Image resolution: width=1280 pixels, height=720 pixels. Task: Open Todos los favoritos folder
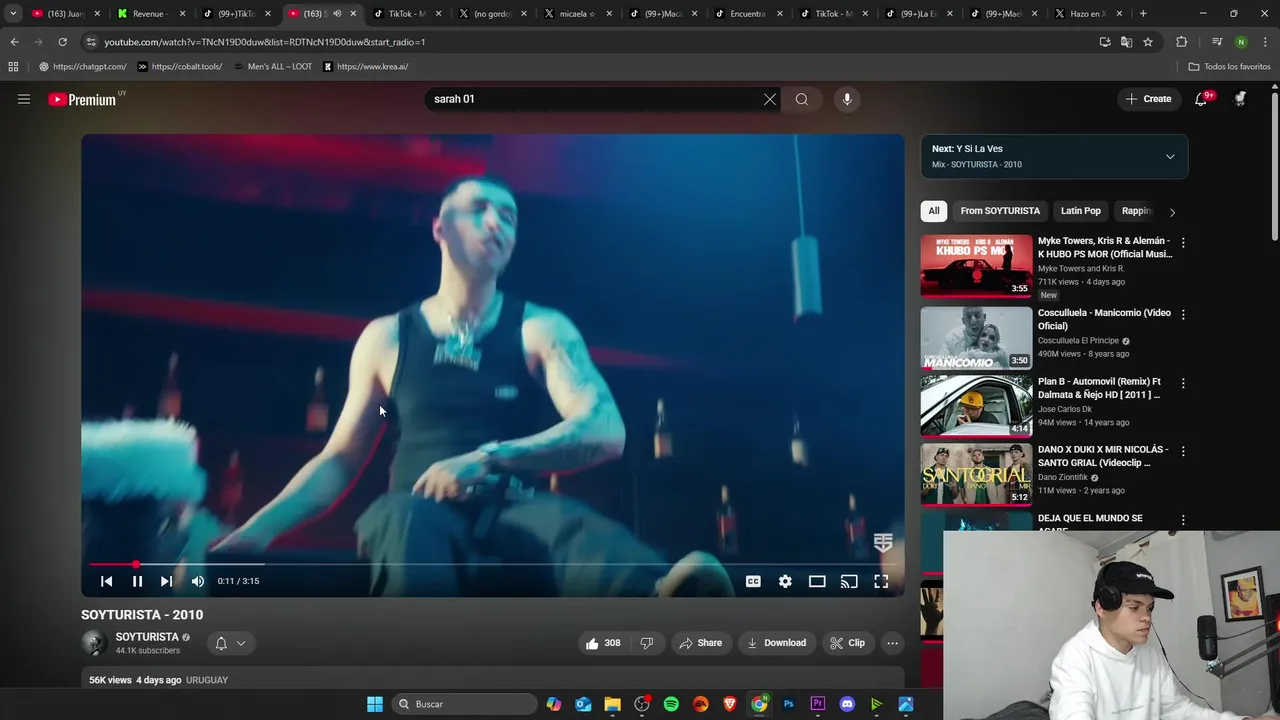coord(1229,67)
